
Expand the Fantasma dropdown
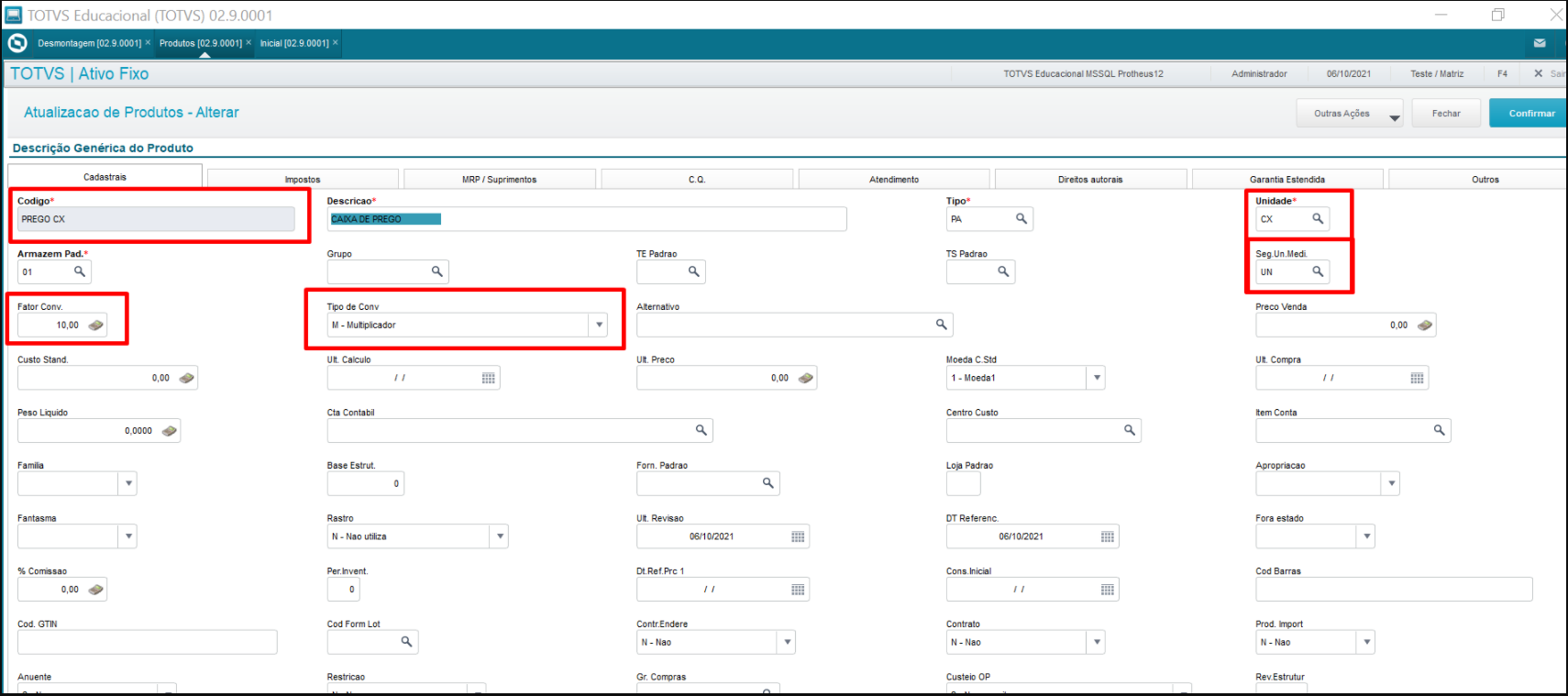(128, 536)
